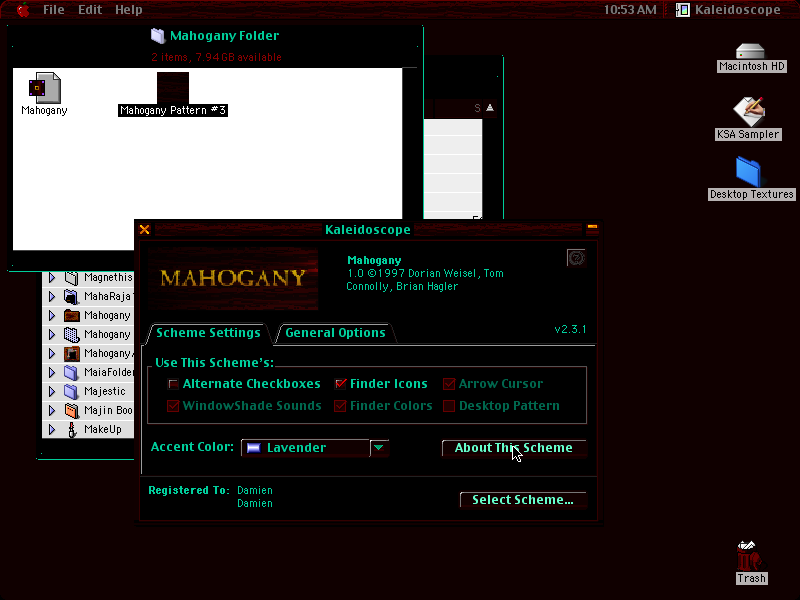Click the Mahogany Folder window title text
800x600 pixels.
[224, 36]
